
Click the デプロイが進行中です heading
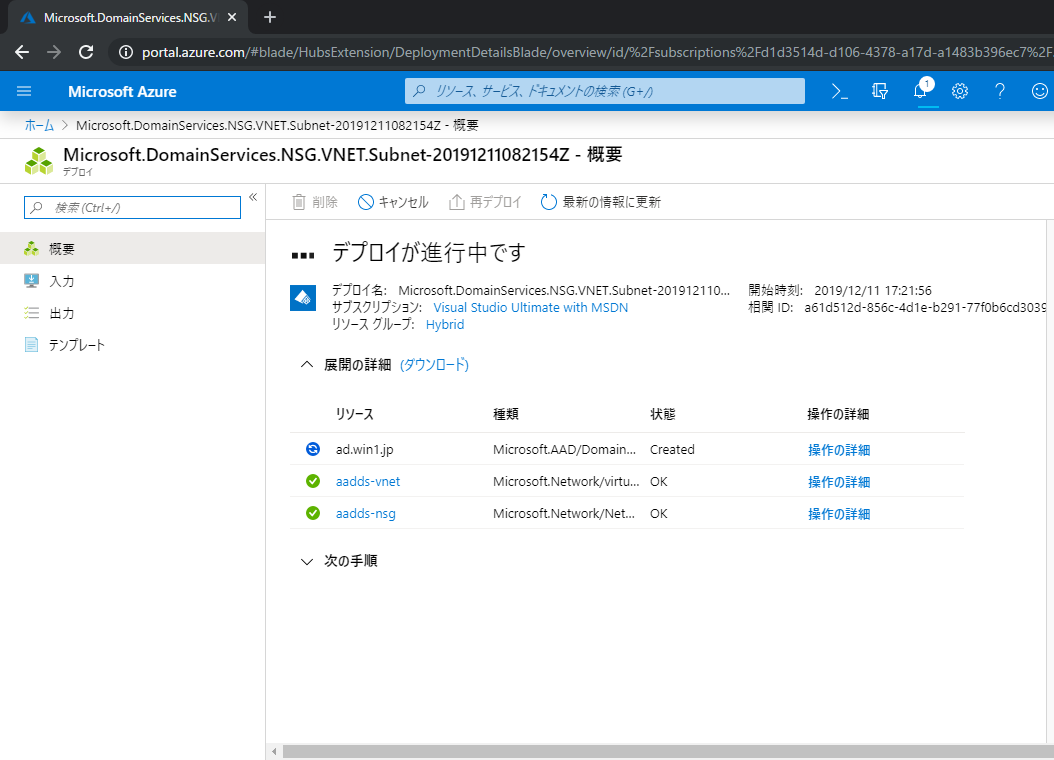point(429,253)
